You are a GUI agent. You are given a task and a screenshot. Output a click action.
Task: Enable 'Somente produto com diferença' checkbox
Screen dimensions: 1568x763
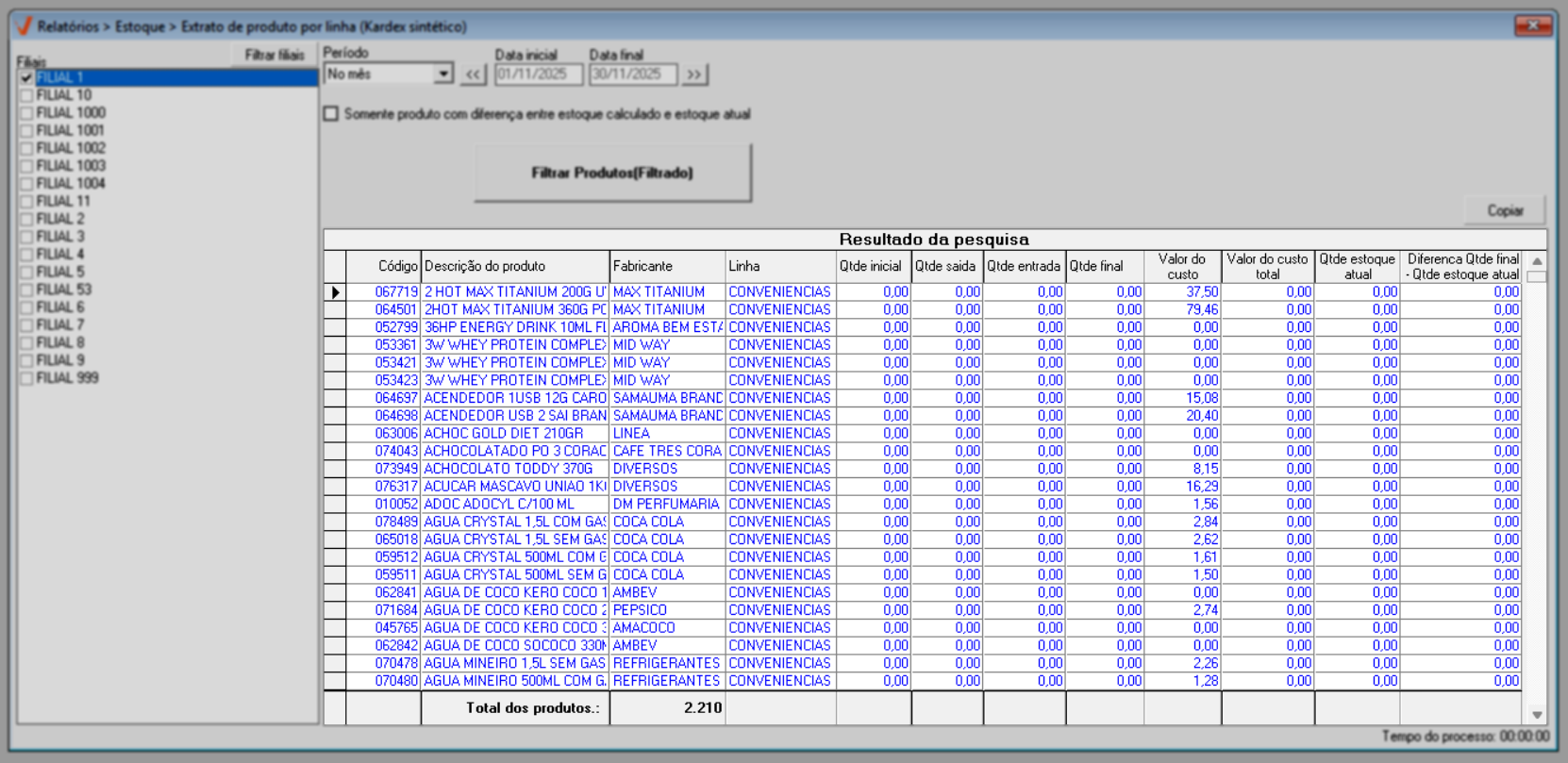coord(331,114)
